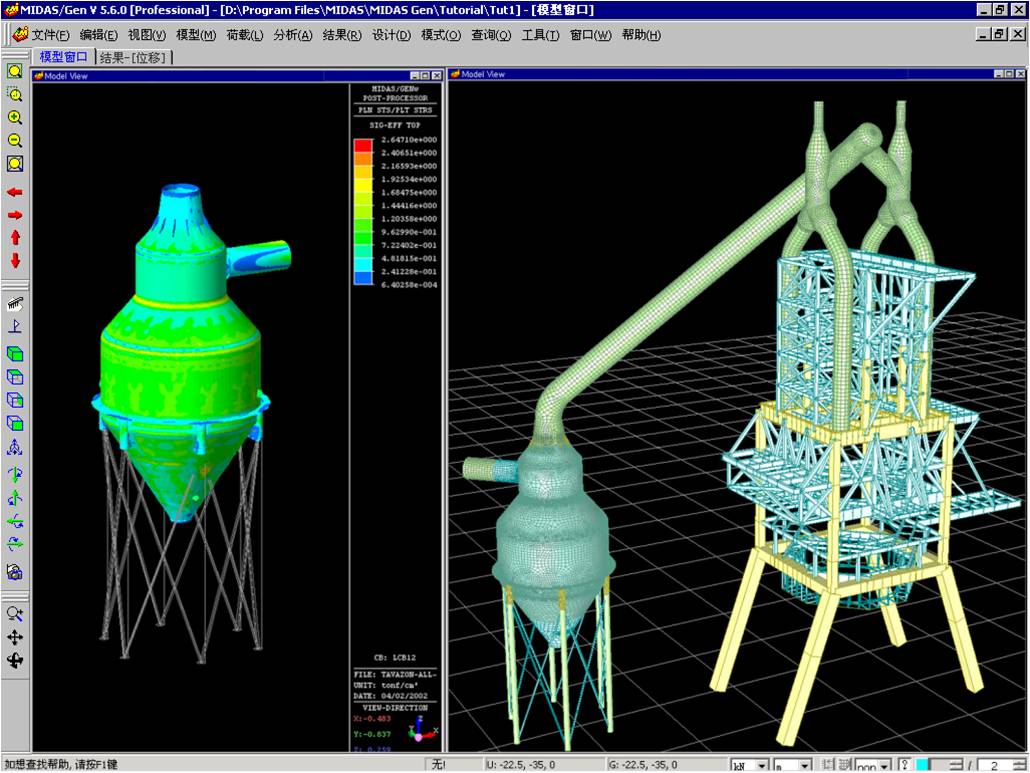Open the 设计(D) menu
1030x773 pixels.
tap(392, 35)
